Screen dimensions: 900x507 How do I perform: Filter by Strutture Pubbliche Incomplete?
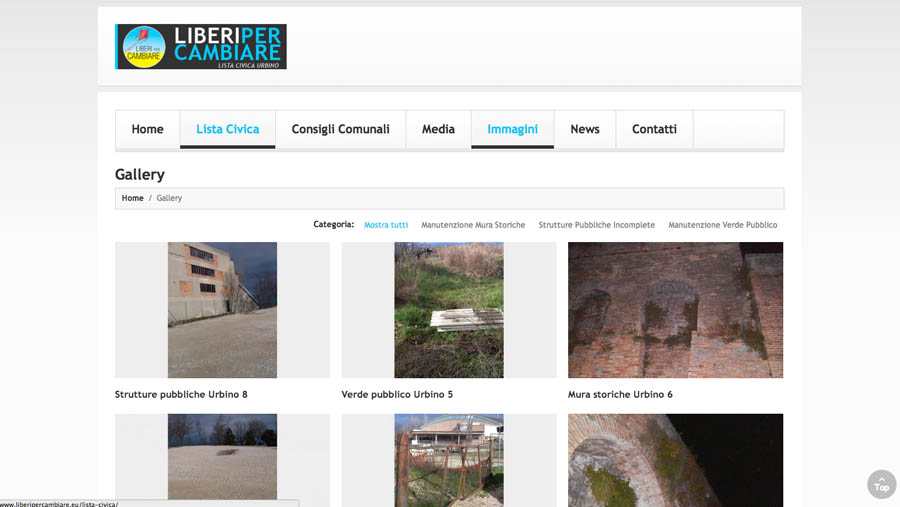pyautogui.click(x=596, y=225)
